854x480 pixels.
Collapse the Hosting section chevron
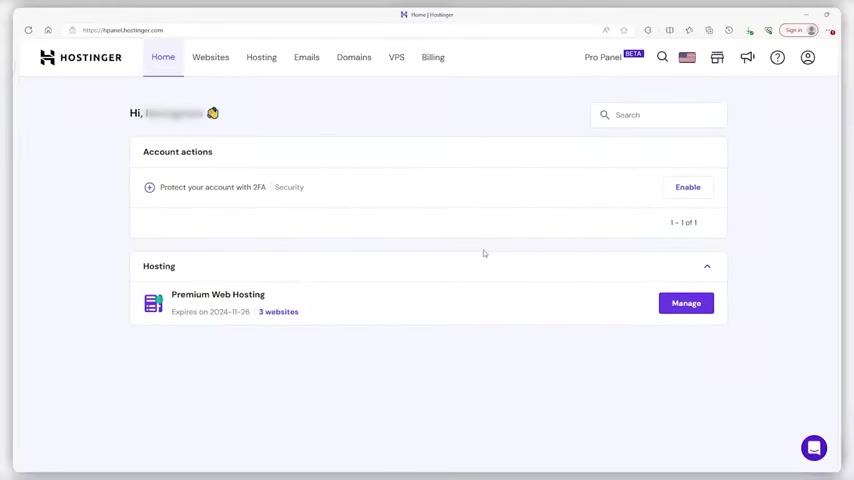click(x=707, y=266)
